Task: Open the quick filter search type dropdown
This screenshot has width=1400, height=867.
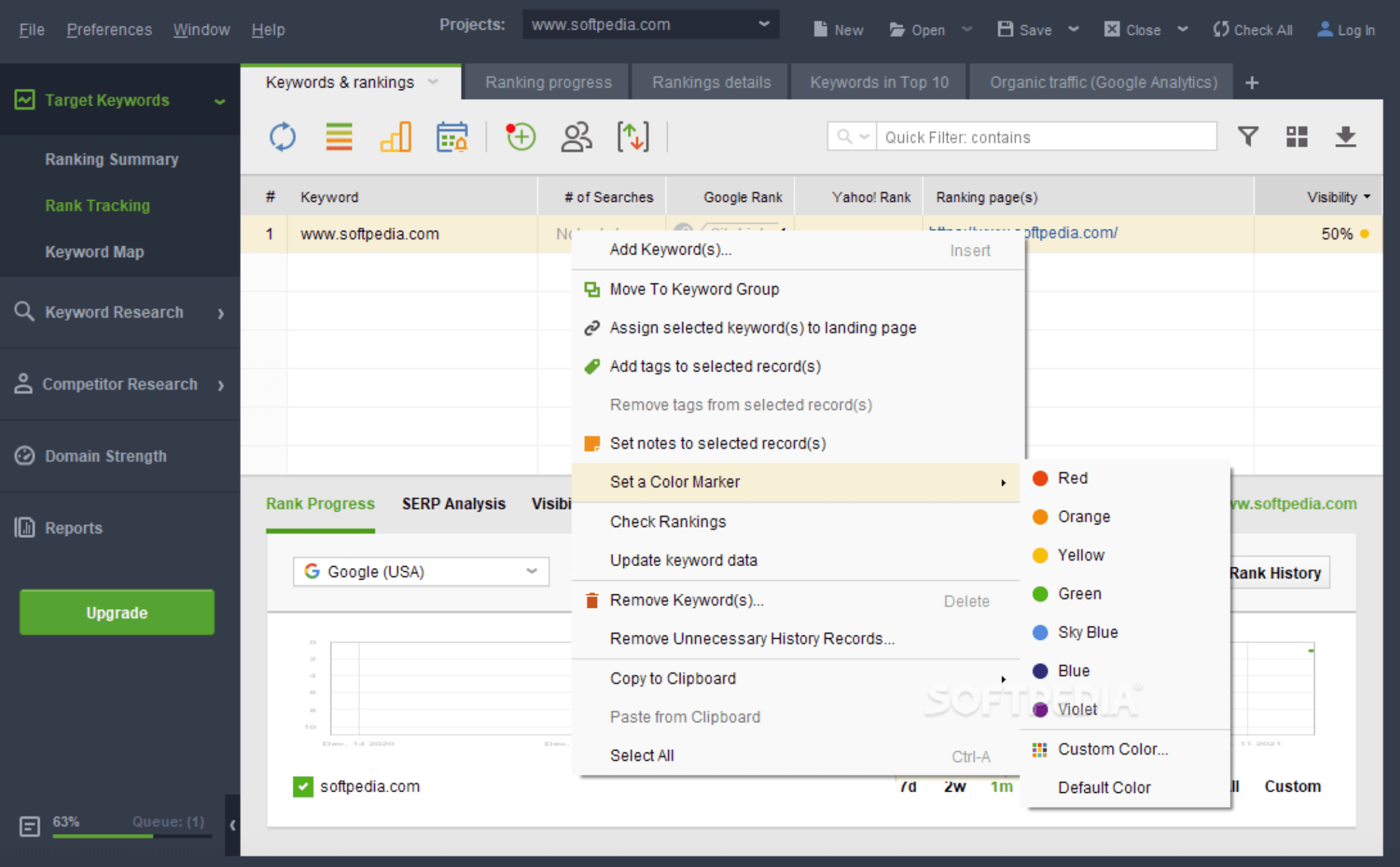Action: coord(853,137)
